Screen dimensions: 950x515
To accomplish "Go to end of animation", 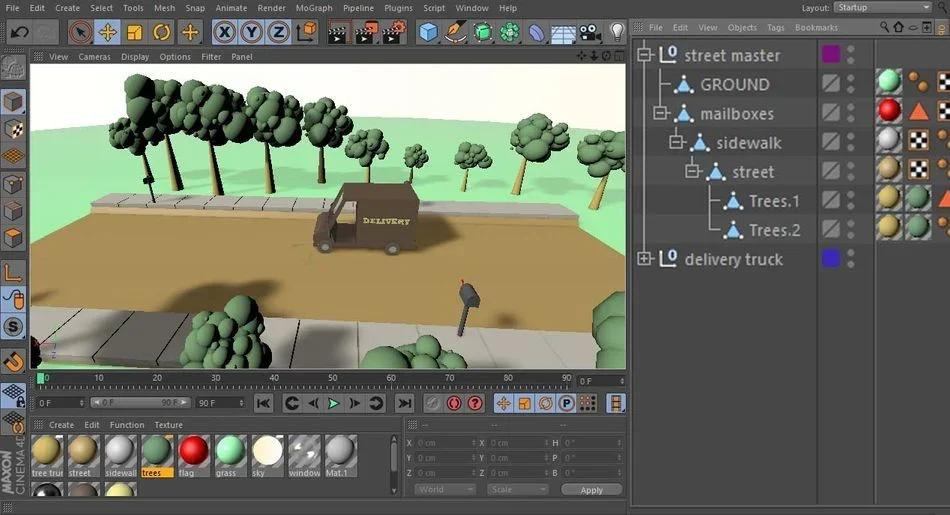I will click(404, 403).
